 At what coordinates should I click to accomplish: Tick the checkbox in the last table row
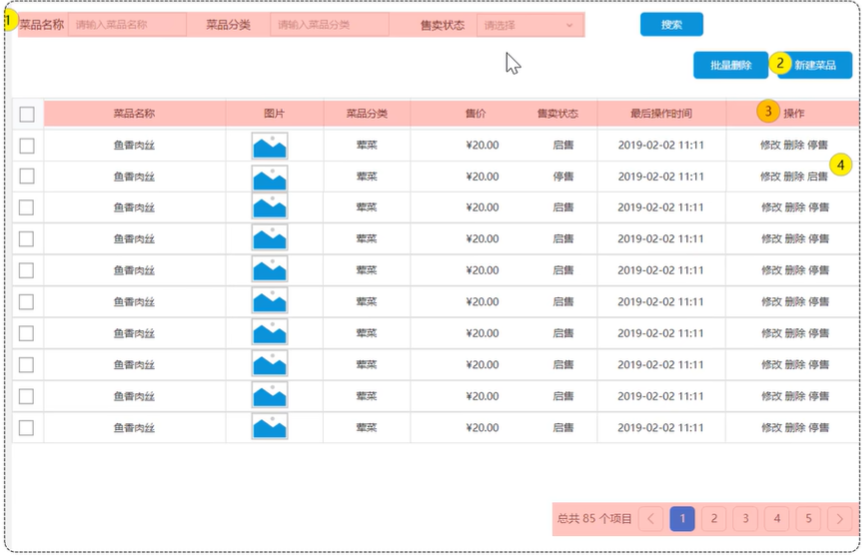tap(27, 428)
